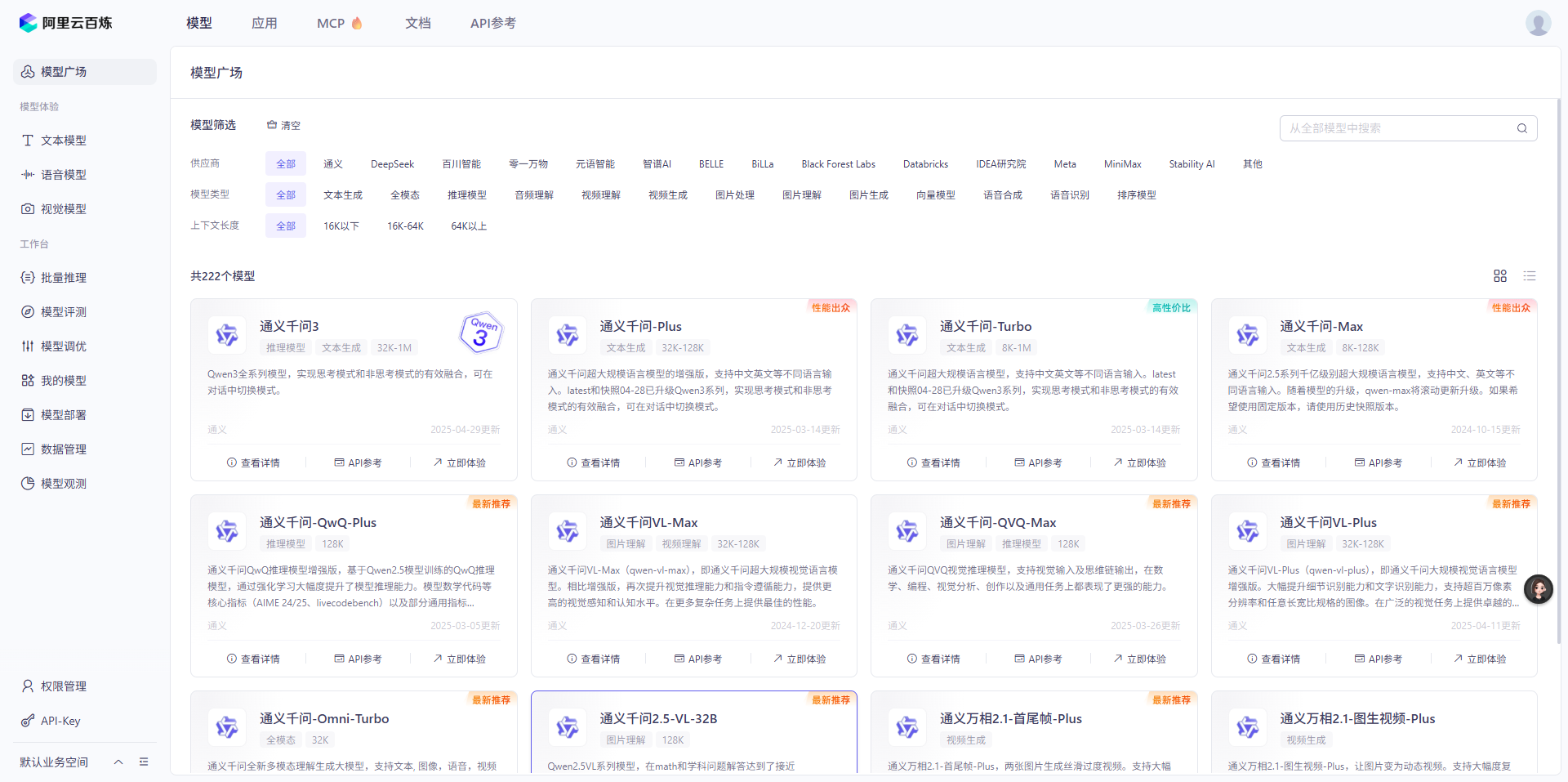The image size is (1568, 782).
Task: Filter model type by 视频生成
Action: (x=668, y=195)
